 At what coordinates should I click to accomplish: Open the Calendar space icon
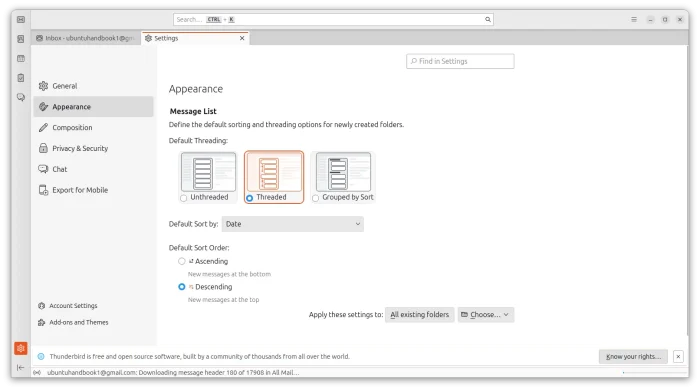21,58
